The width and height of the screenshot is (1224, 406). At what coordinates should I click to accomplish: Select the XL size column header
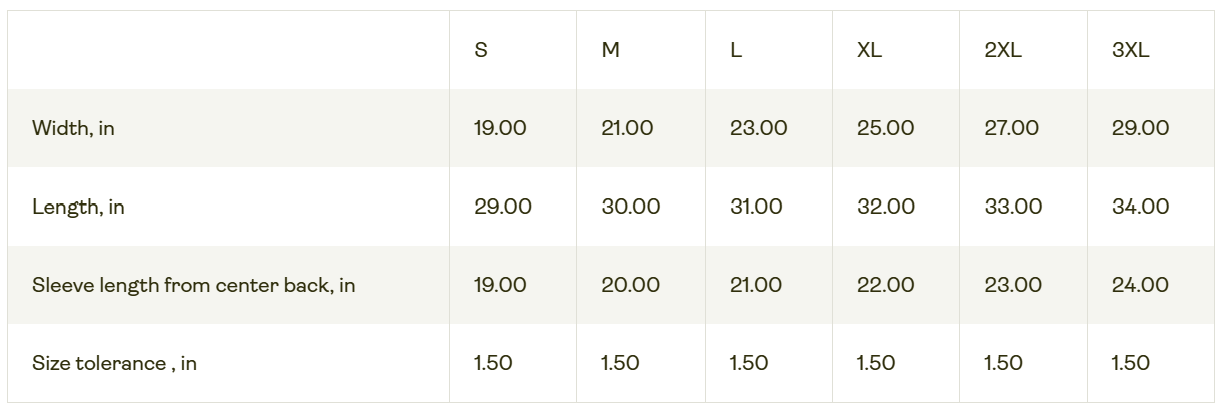pyautogui.click(x=869, y=50)
